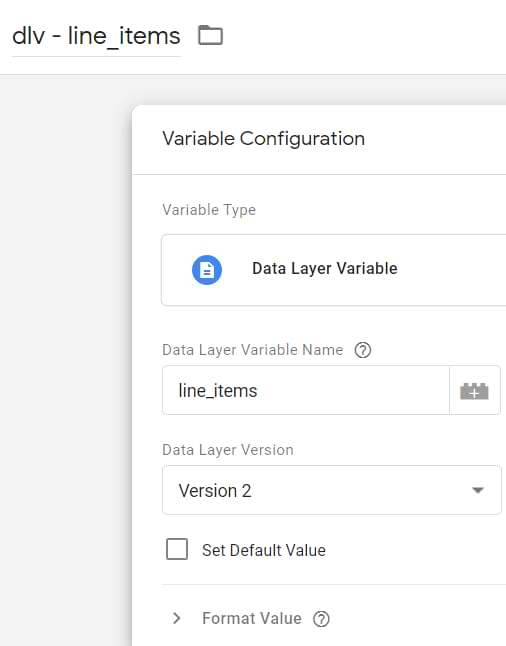The height and width of the screenshot is (646, 506).
Task: Click the Data Layer Variable type text
Action: [325, 268]
